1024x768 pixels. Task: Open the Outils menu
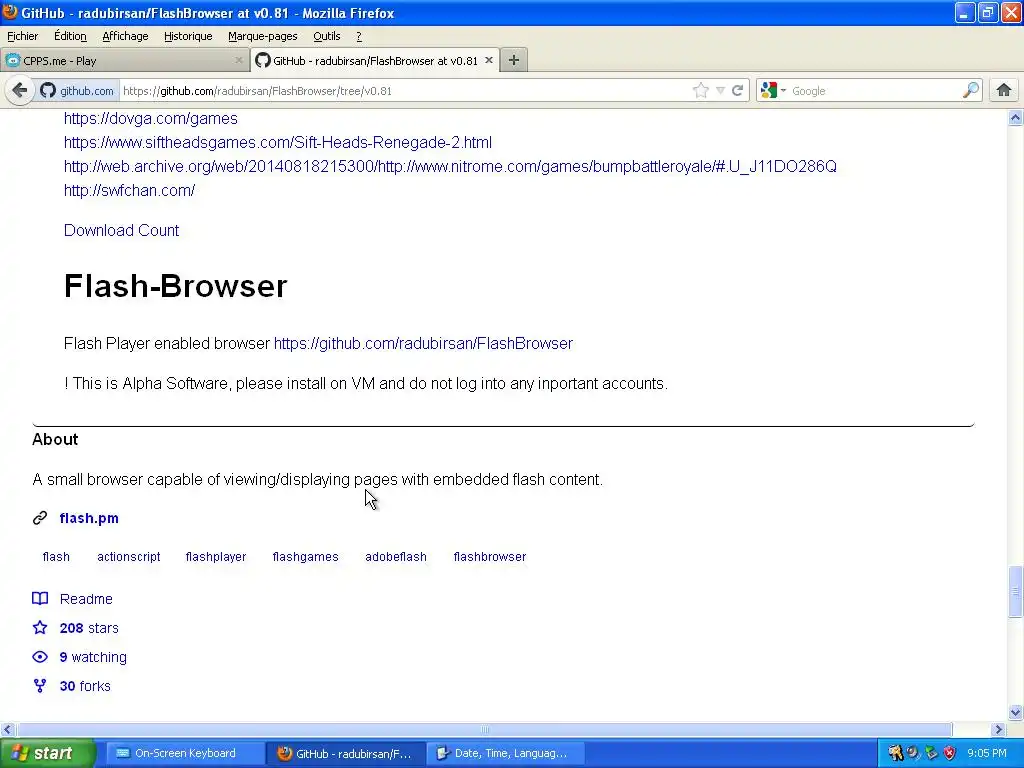[x=327, y=36]
